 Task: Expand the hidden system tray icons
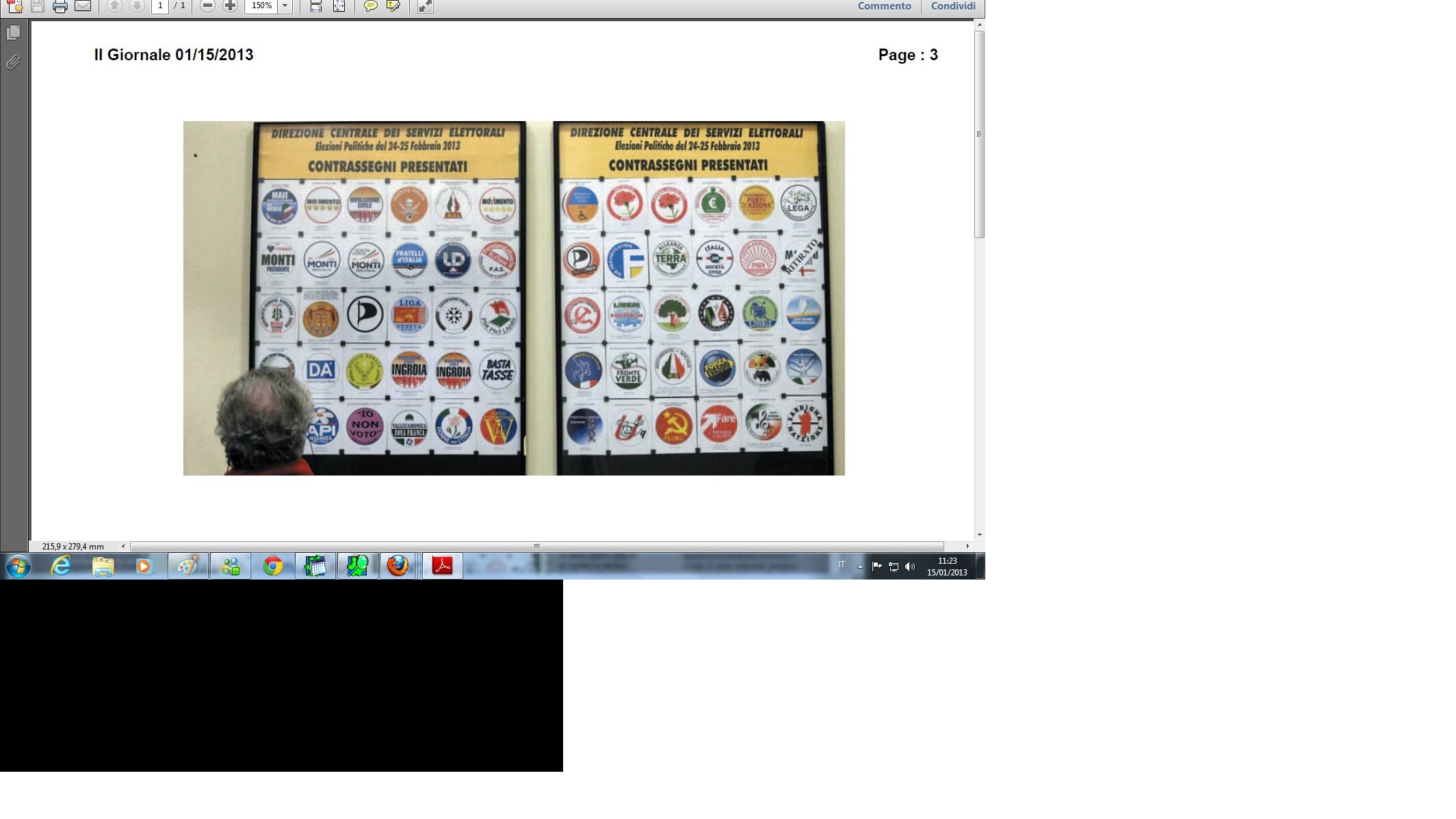click(860, 567)
